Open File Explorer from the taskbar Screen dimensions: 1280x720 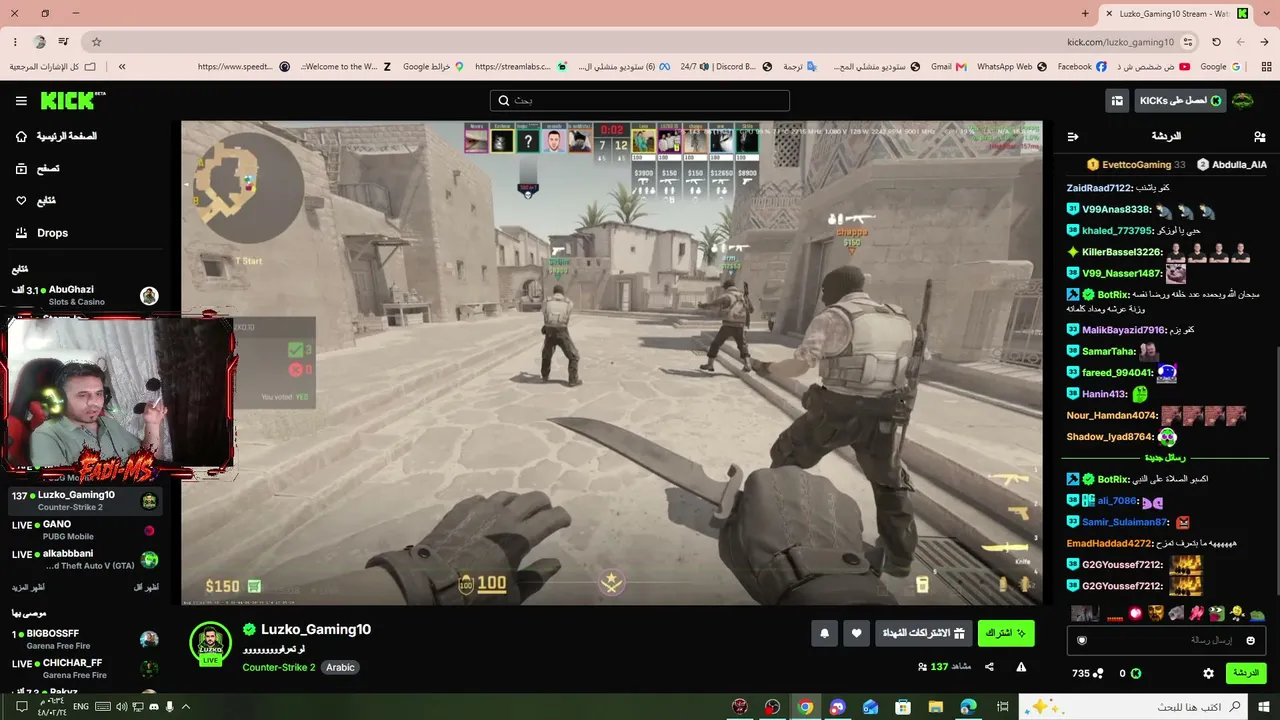pyautogui.click(x=935, y=707)
